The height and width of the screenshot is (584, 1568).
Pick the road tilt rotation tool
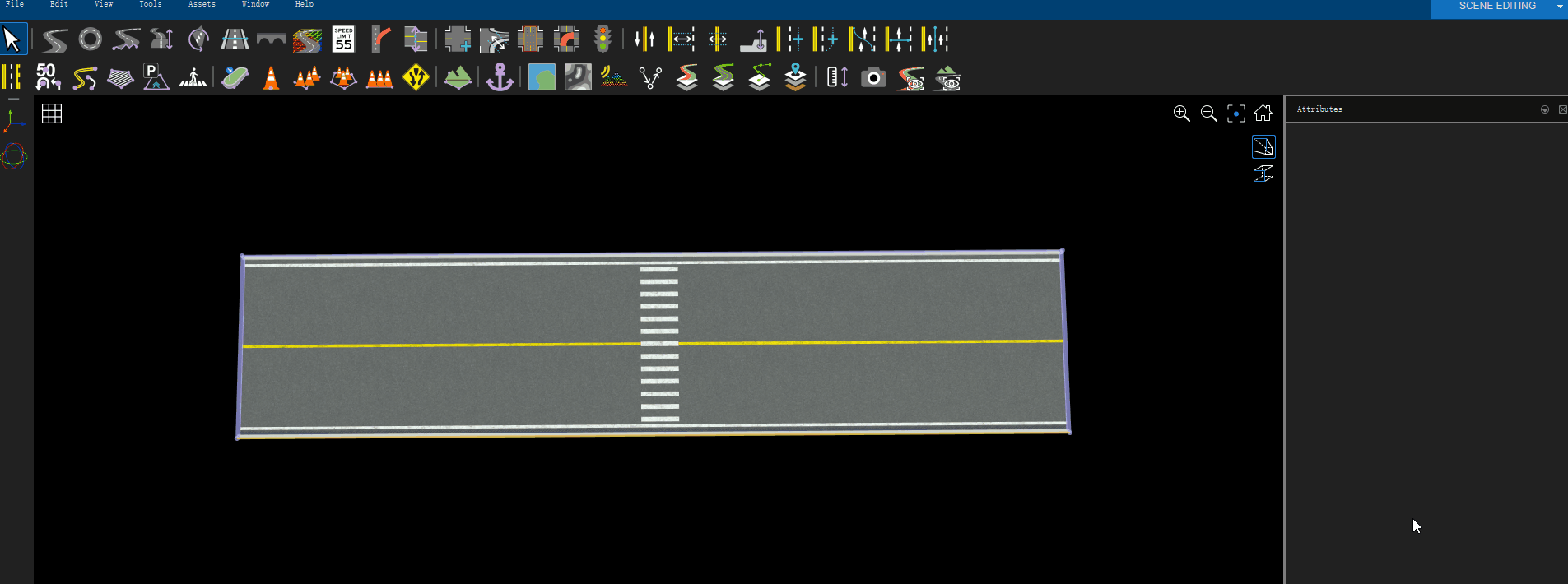pyautogui.click(x=198, y=39)
